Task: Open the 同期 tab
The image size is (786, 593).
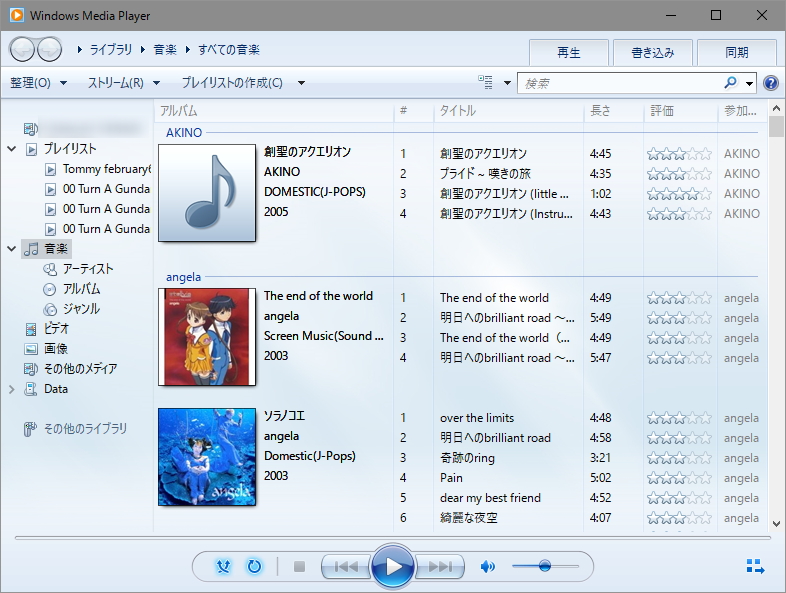Action: (x=737, y=53)
